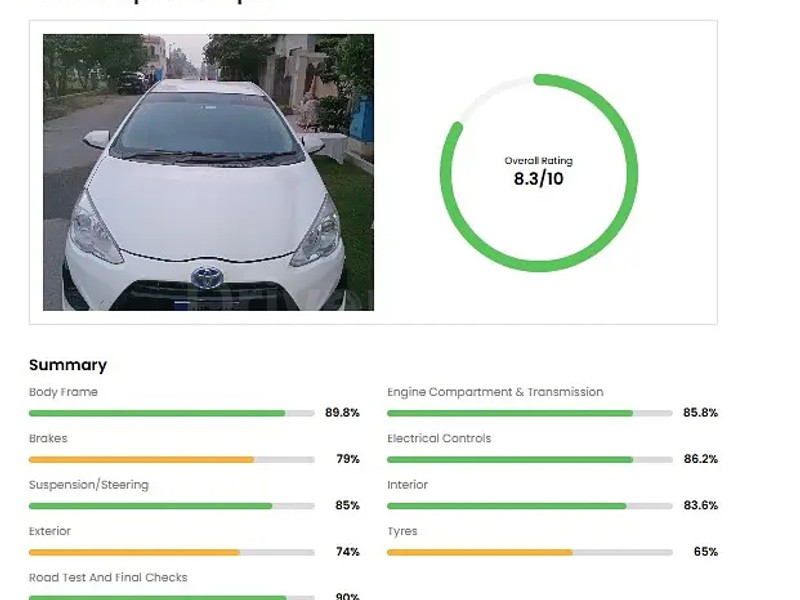Click the white Toyota car photo
Viewport: 800px width, 600px height.
pyautogui.click(x=208, y=172)
